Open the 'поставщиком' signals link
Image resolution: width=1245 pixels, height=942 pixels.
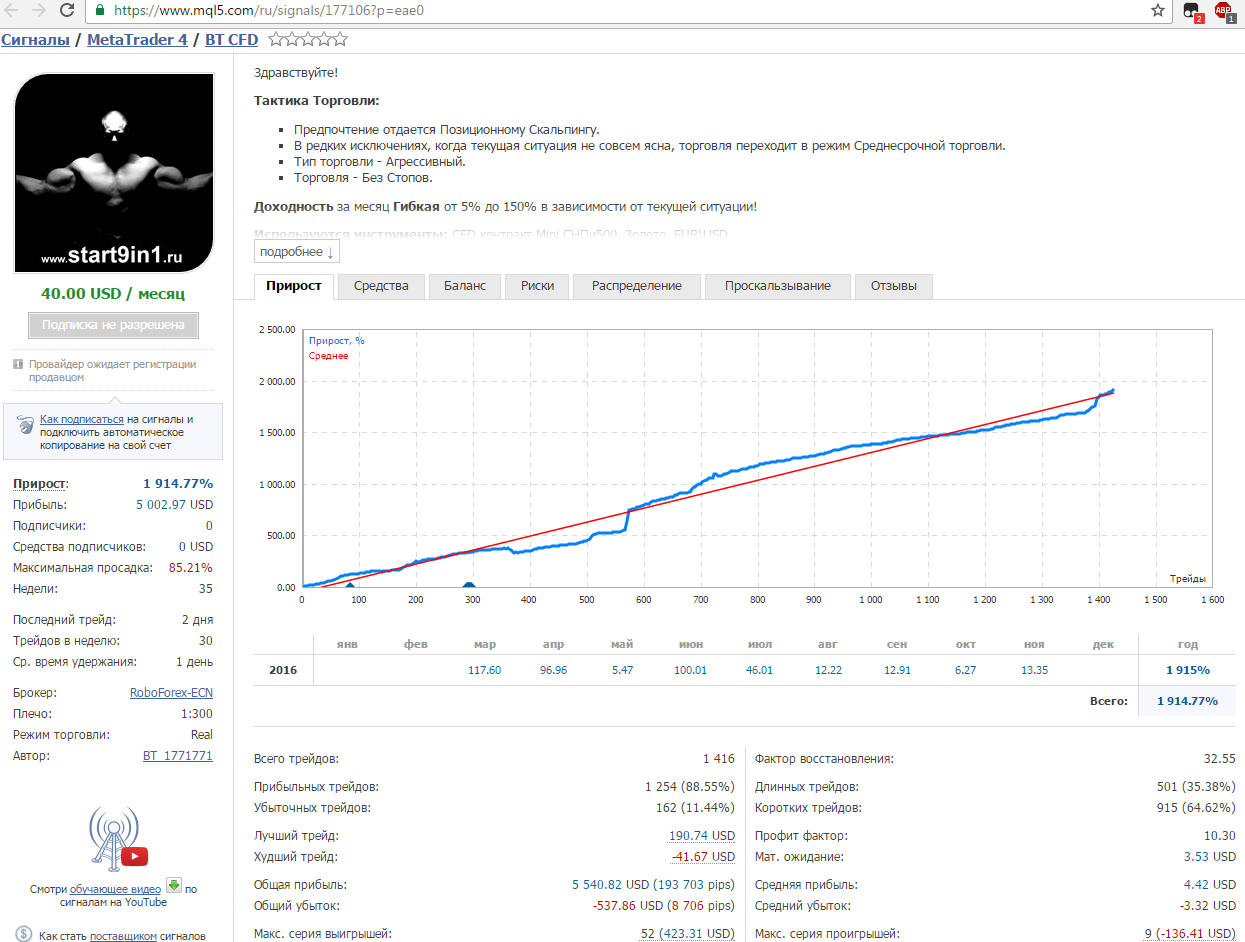[x=124, y=937]
